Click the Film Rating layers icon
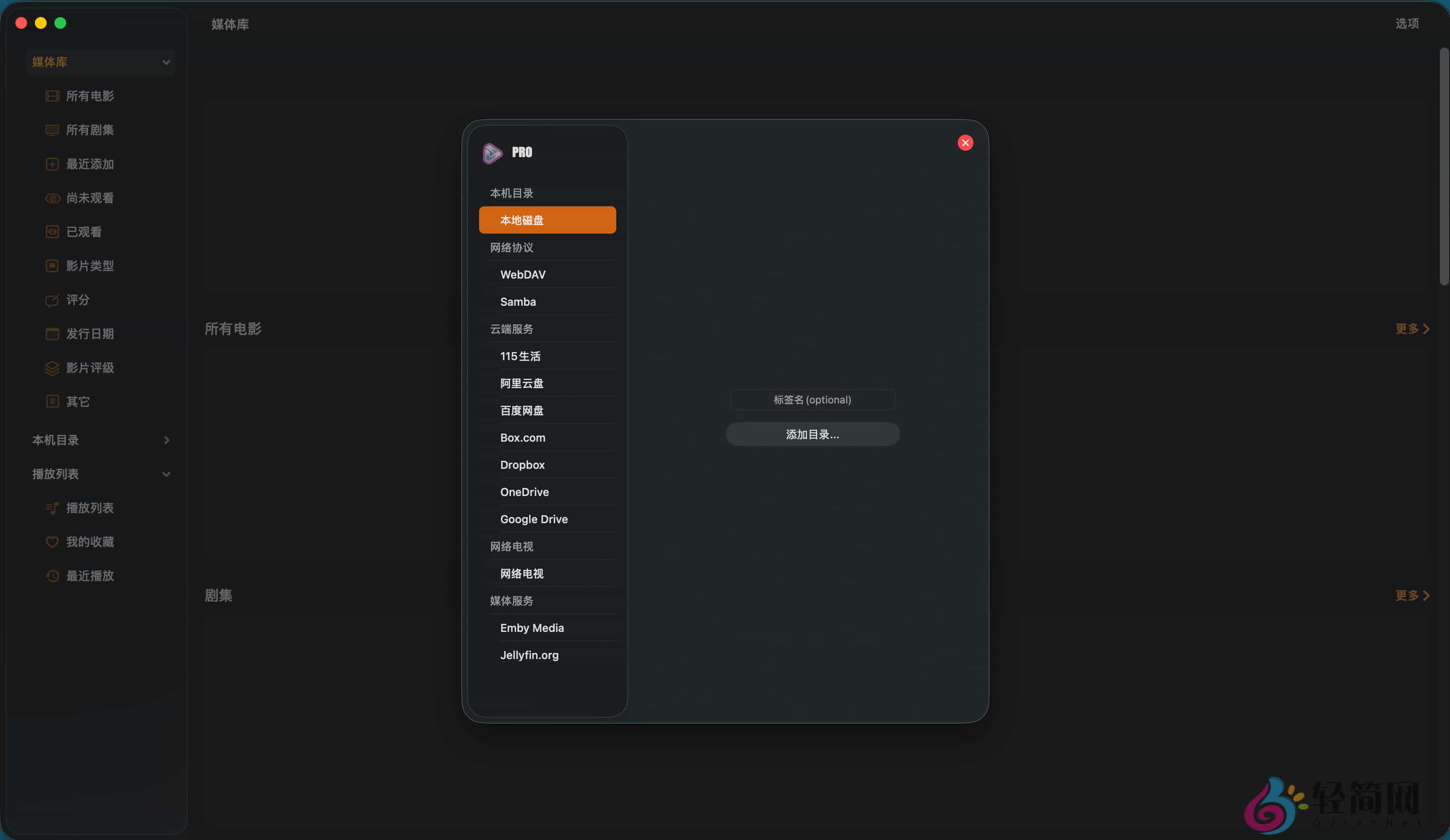The image size is (1450, 840). coord(52,368)
